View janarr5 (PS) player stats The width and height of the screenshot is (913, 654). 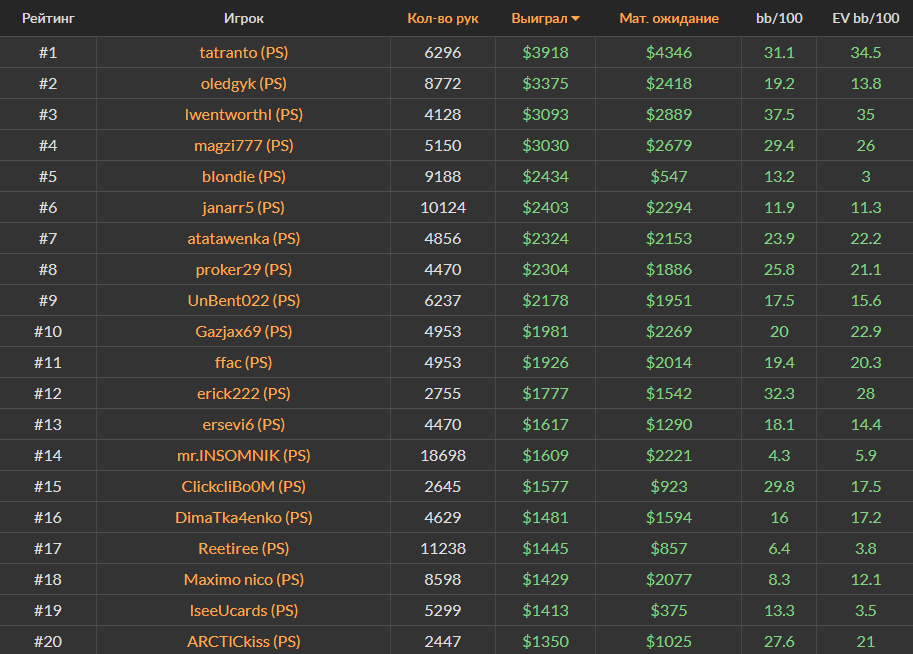(244, 208)
